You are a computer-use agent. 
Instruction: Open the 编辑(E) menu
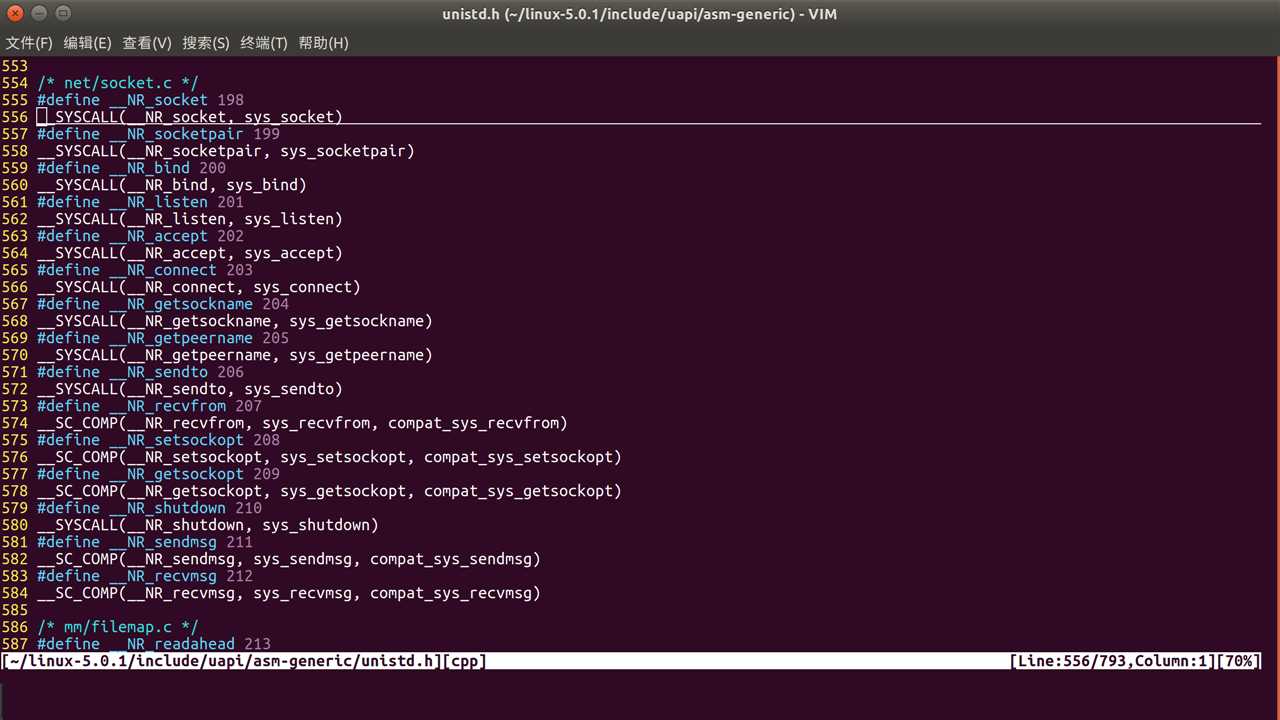87,43
